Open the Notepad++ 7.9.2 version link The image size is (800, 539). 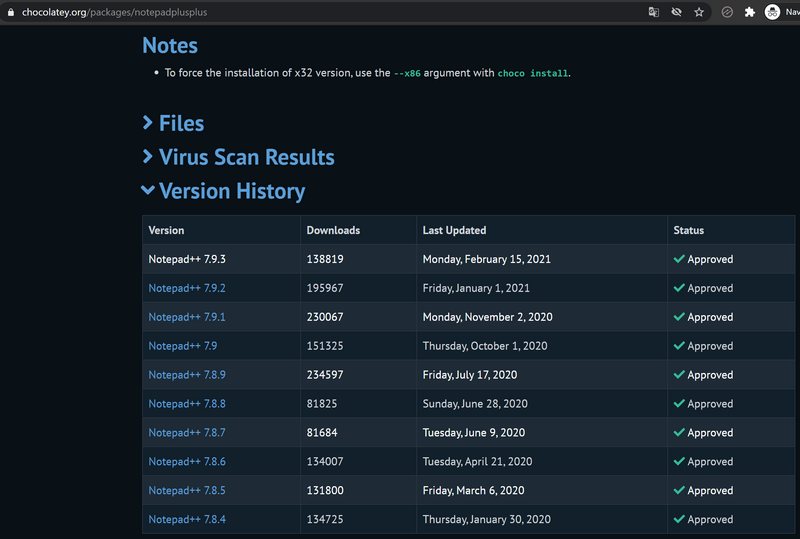click(x=187, y=288)
